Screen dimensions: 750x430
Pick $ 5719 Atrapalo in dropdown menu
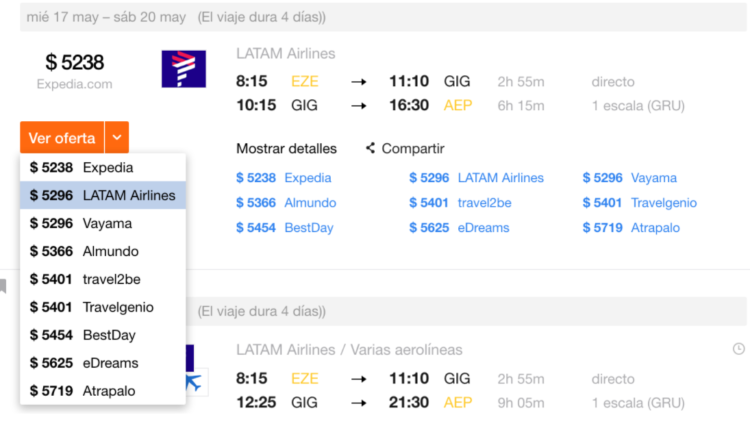[x=103, y=391]
